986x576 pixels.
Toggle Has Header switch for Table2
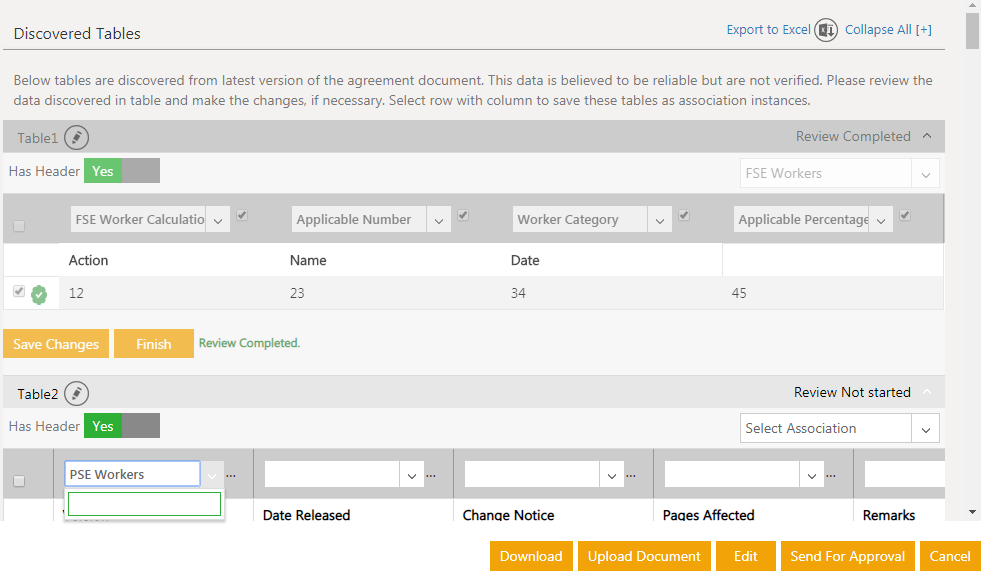click(122, 426)
